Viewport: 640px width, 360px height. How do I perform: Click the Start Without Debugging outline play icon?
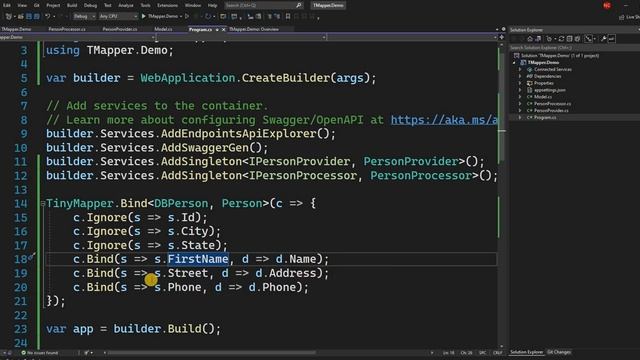pyautogui.click(x=187, y=16)
